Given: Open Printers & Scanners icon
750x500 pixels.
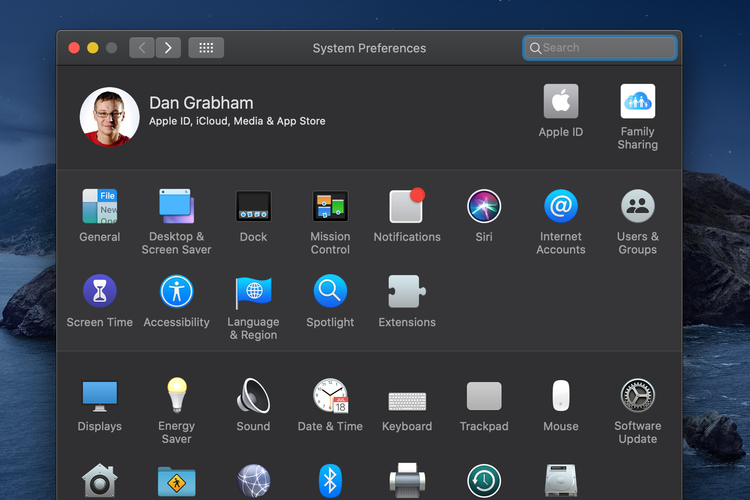Looking at the screenshot, I should (x=407, y=481).
